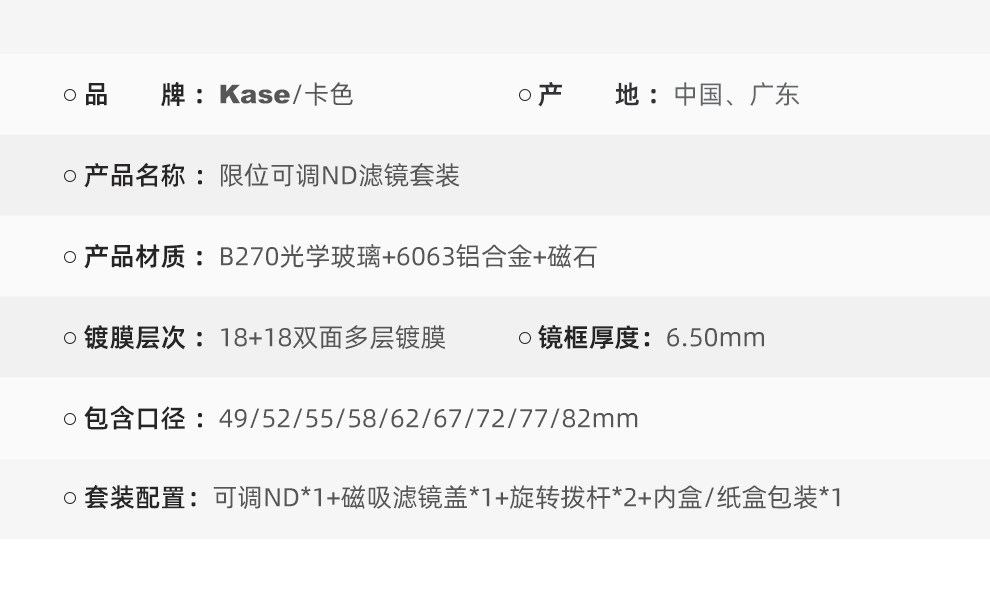Click the bullet circle before 产品材质
This screenshot has width=990, height=609.
pyautogui.click(x=70, y=258)
